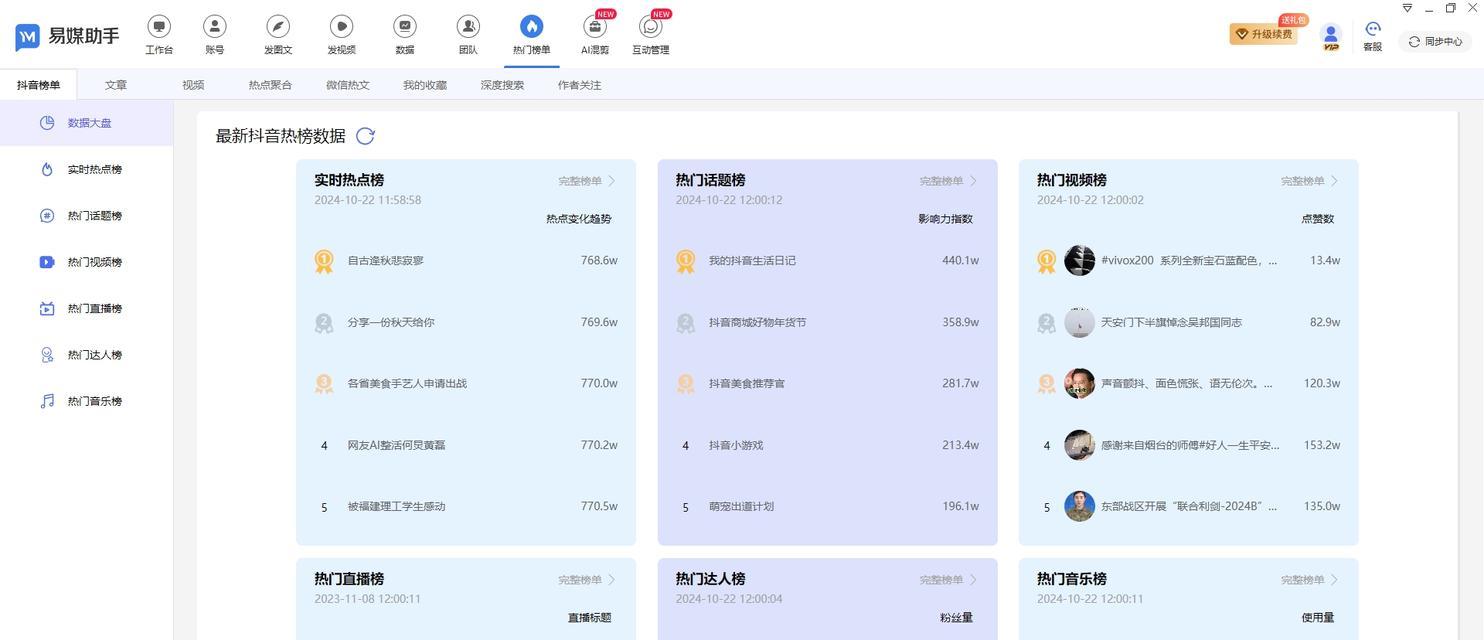Click the 热门视频榜 play sidebar icon

coord(47,262)
